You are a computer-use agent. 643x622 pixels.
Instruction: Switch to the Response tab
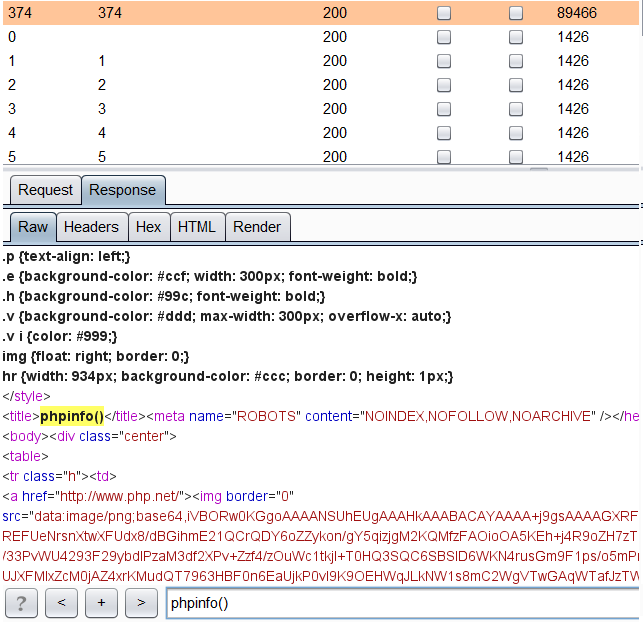click(123, 190)
